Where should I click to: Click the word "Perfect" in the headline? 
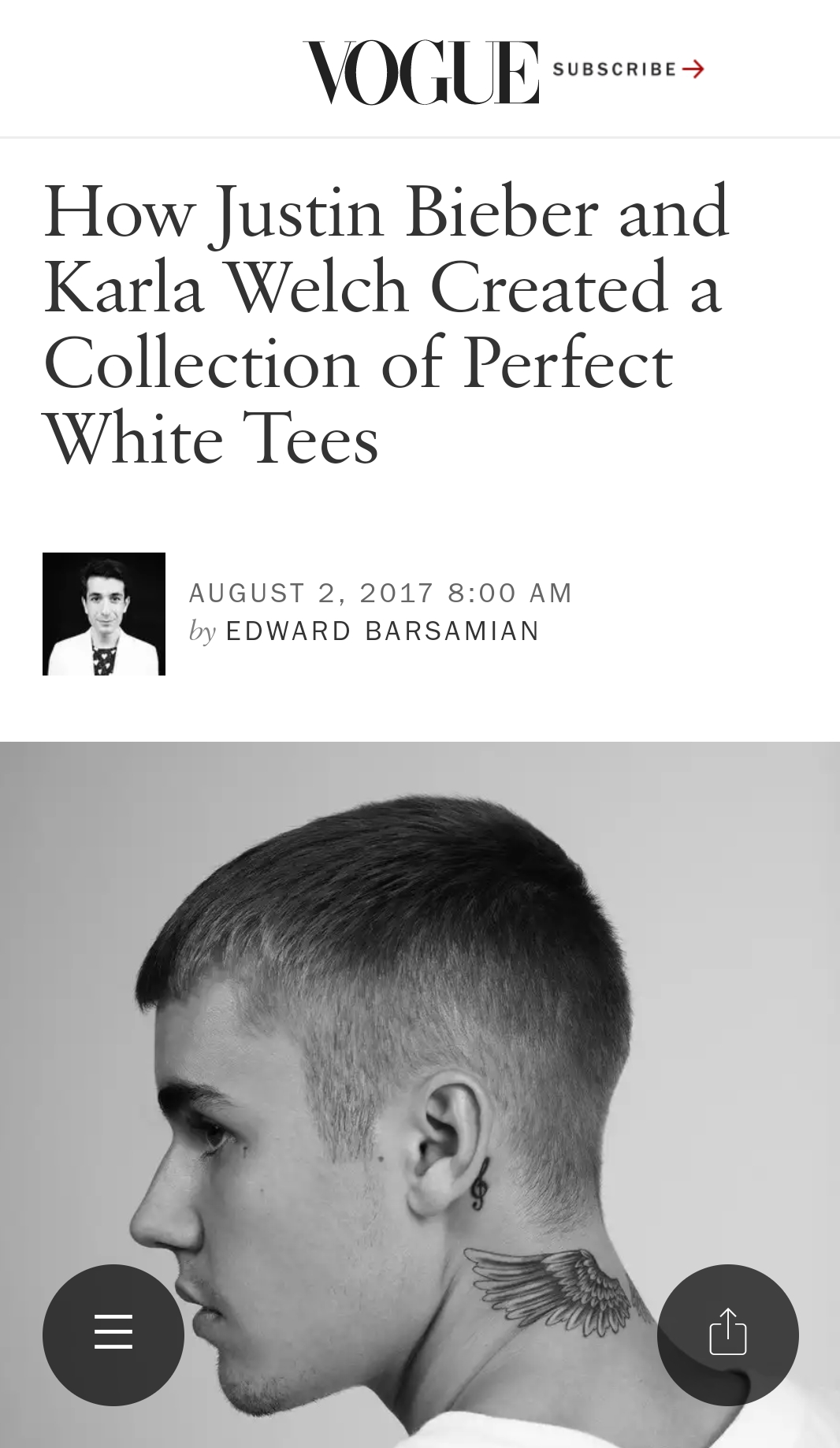pos(568,363)
